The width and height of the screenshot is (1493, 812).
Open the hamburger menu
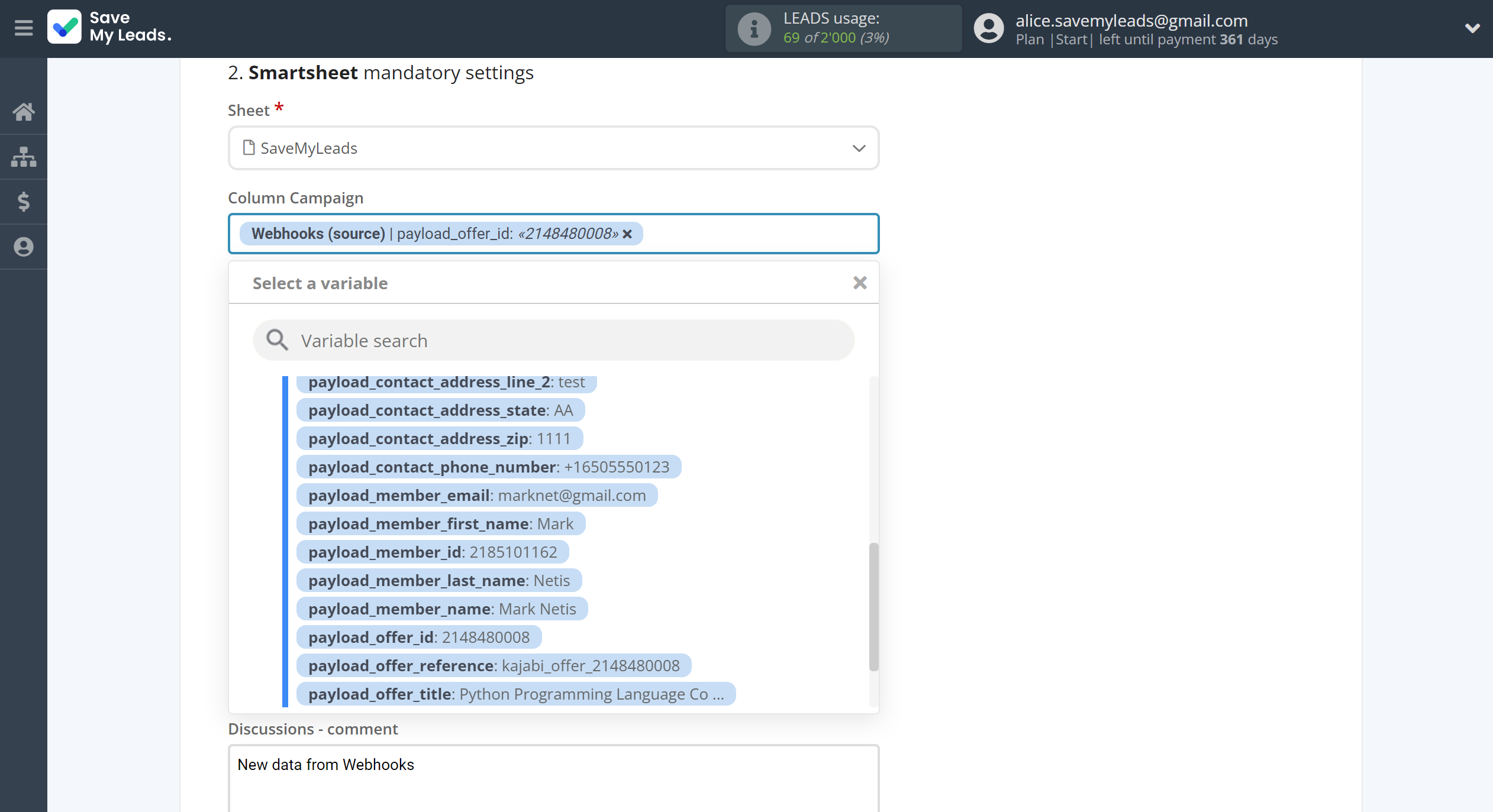[24, 28]
